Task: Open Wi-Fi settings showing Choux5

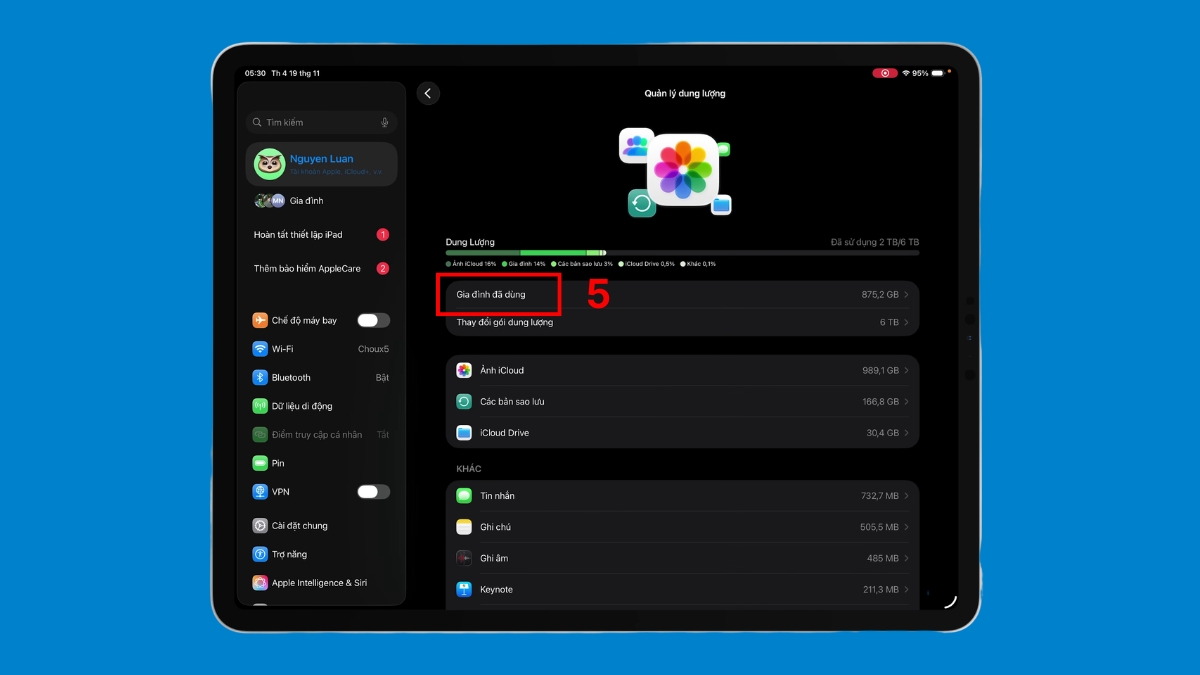Action: tap(321, 349)
